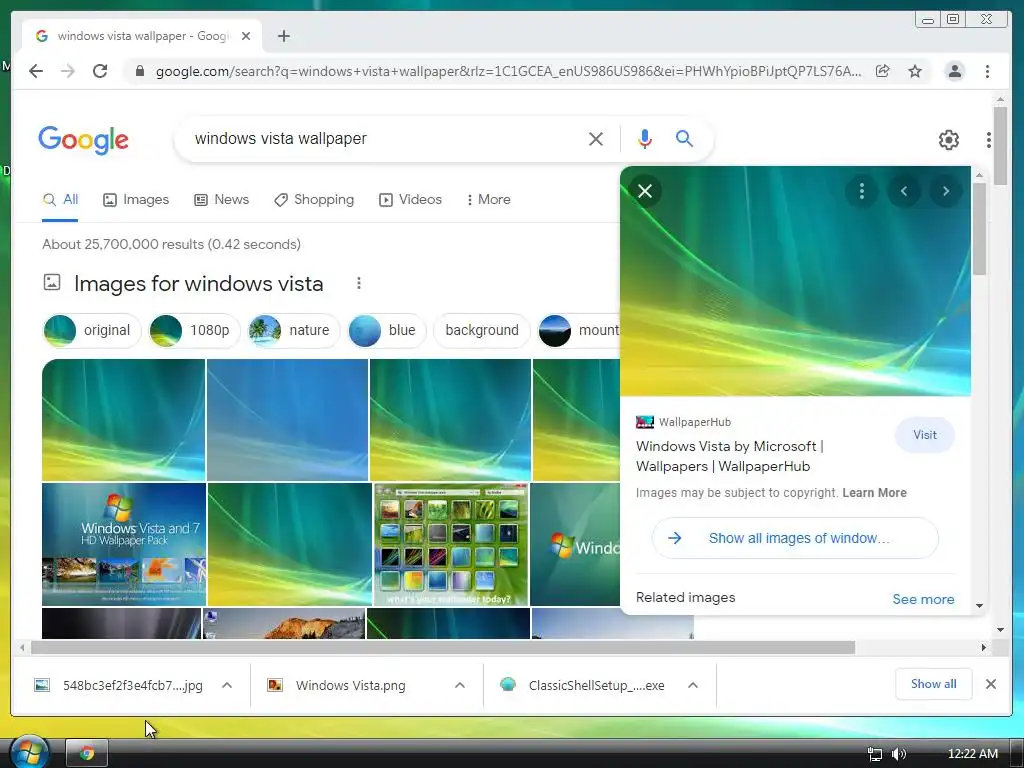Show previous image in preview panel
The width and height of the screenshot is (1024, 768).
click(904, 191)
